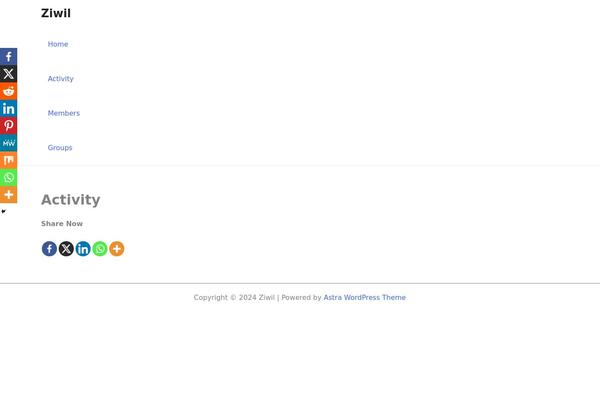Follow the Astra WordPress Theme link
Viewport: 600px width, 400px height.
(x=364, y=297)
